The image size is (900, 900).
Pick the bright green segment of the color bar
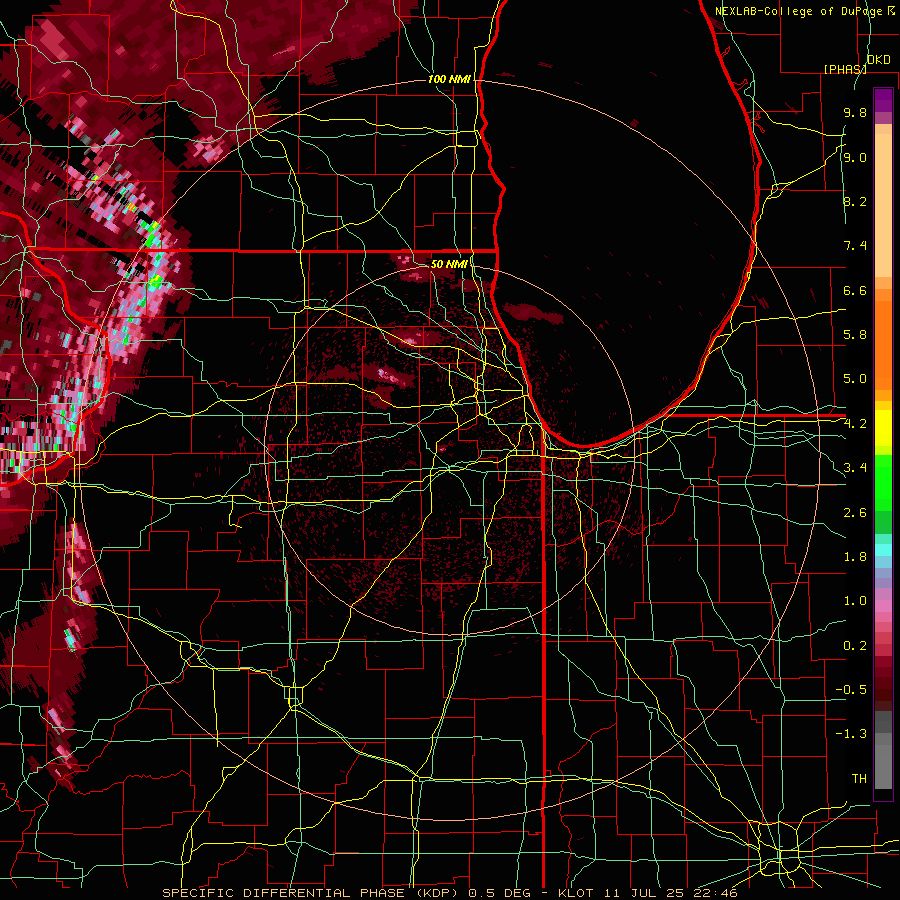[883, 483]
